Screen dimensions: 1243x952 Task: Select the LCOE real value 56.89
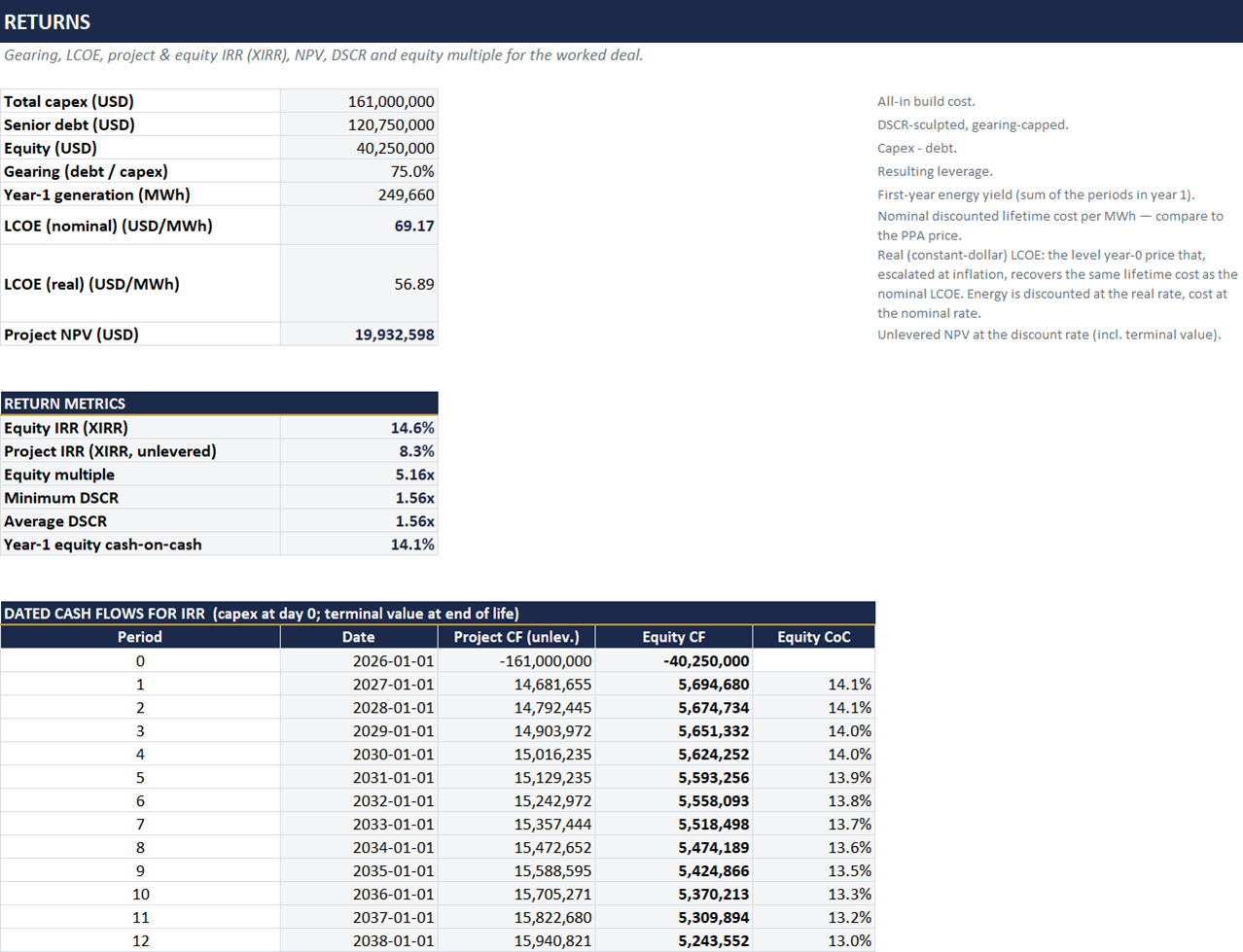tap(359, 284)
